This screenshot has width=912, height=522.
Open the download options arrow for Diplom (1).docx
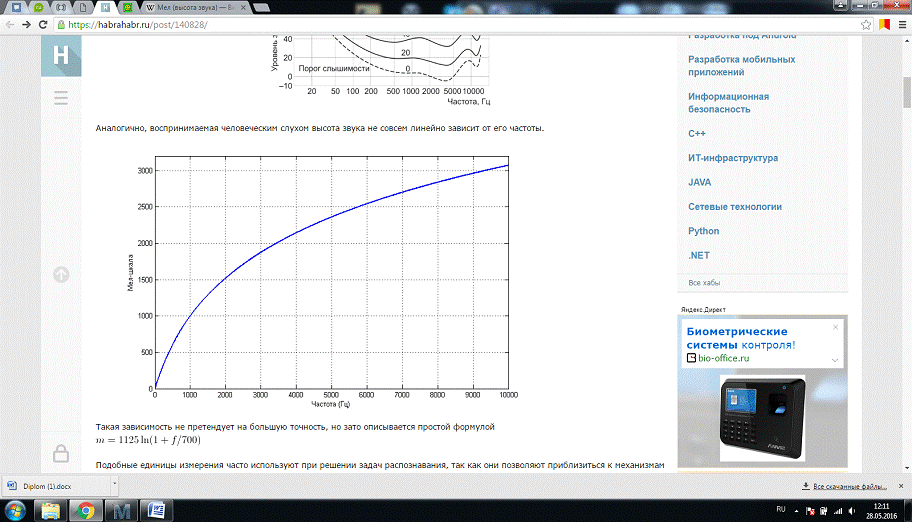[115, 484]
